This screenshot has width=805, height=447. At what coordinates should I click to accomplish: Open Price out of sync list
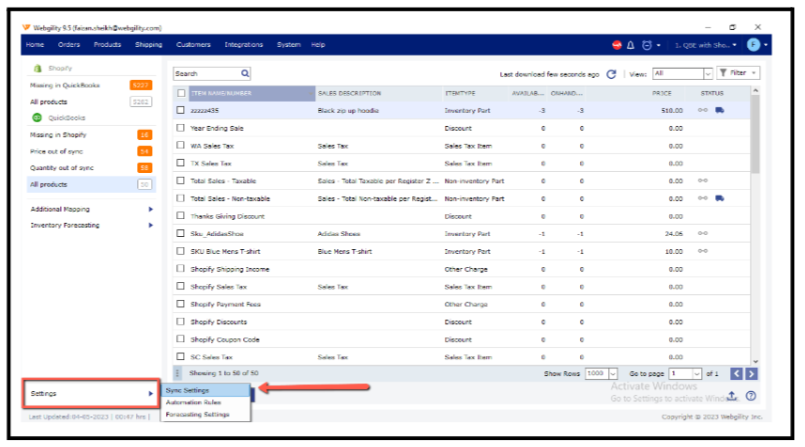[x=91, y=151]
